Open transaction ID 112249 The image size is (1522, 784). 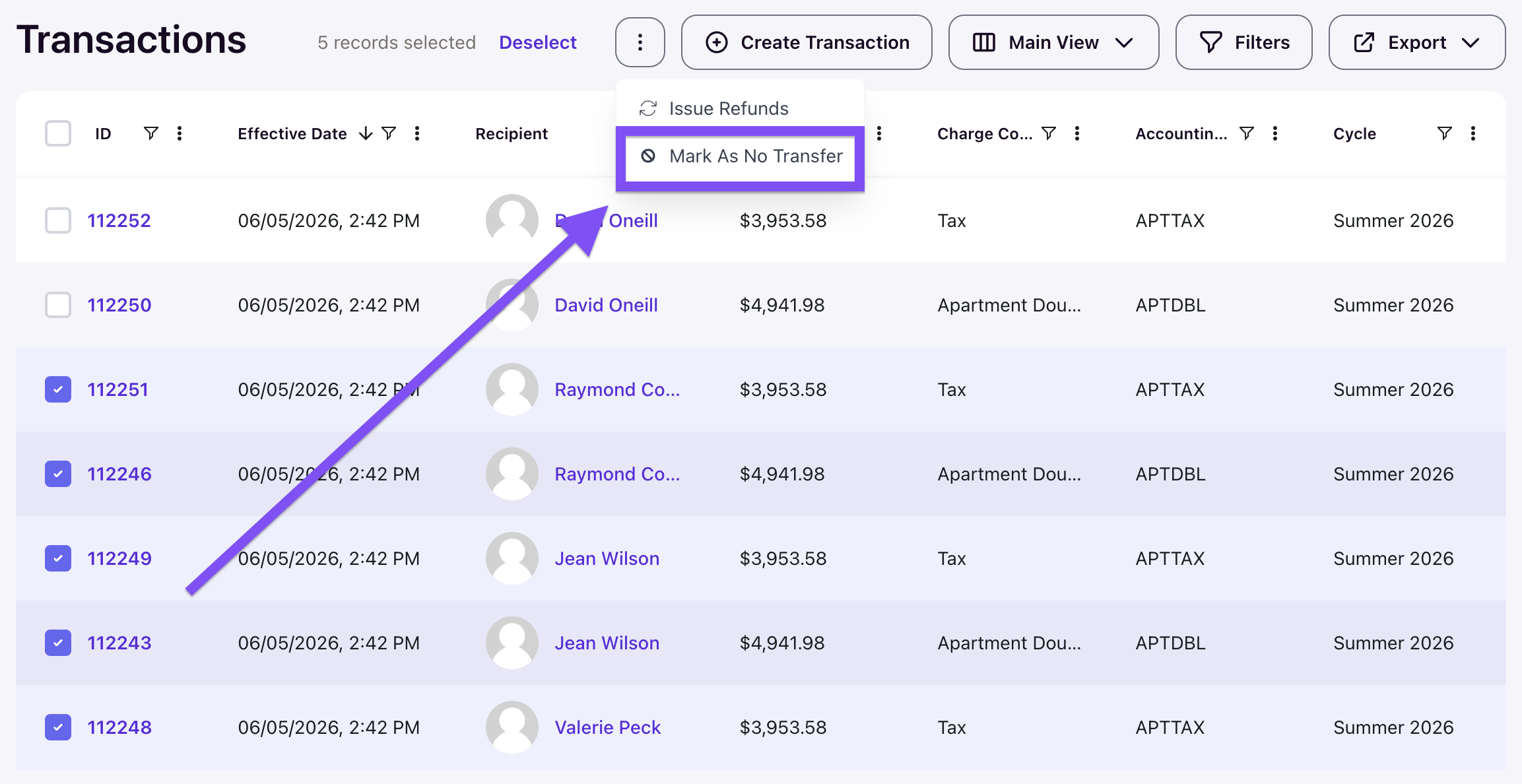coord(119,558)
